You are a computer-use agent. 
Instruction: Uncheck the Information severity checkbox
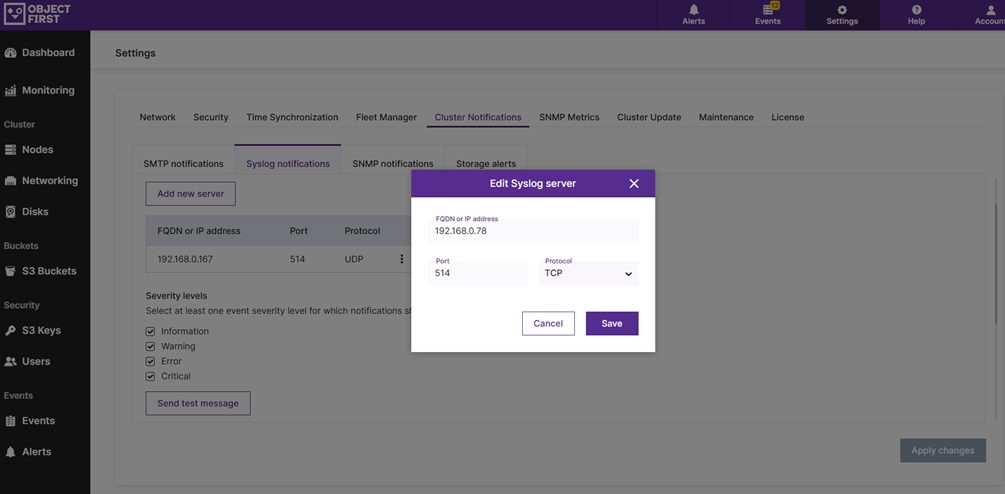pyautogui.click(x=151, y=331)
